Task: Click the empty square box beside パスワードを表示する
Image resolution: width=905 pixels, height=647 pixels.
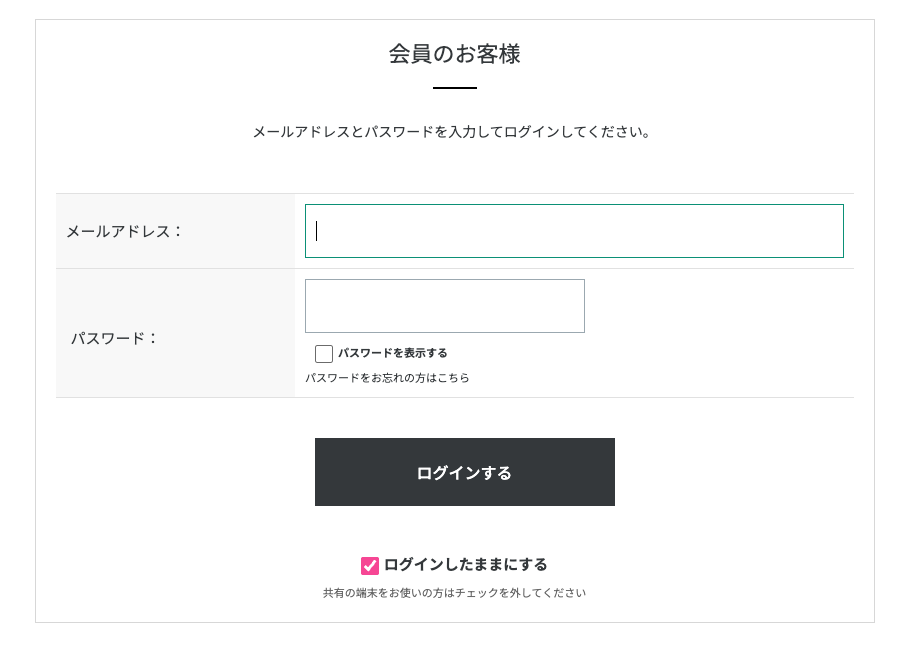Action: tap(324, 354)
